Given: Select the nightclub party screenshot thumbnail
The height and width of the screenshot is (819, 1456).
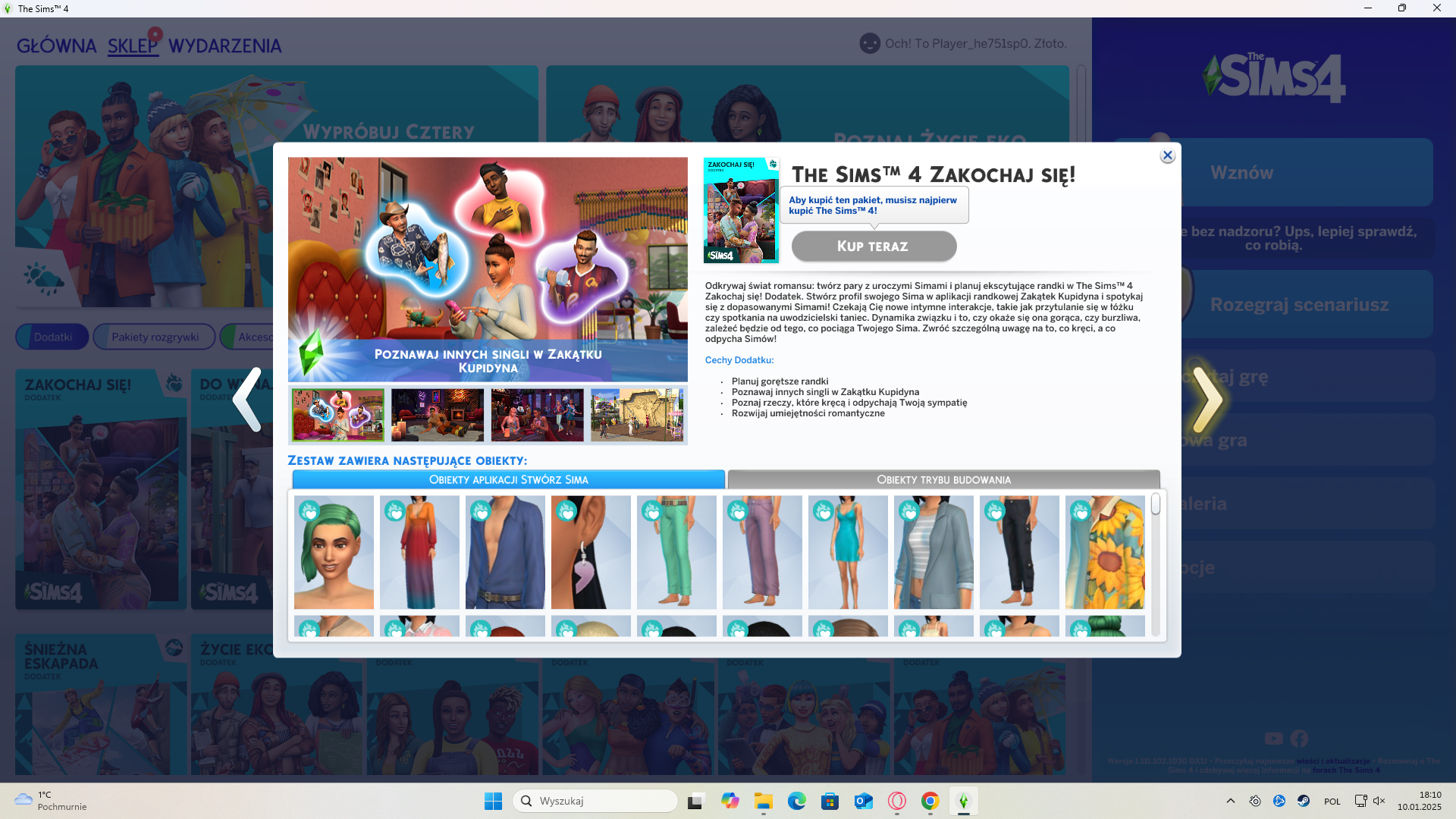Looking at the screenshot, I should point(537,415).
